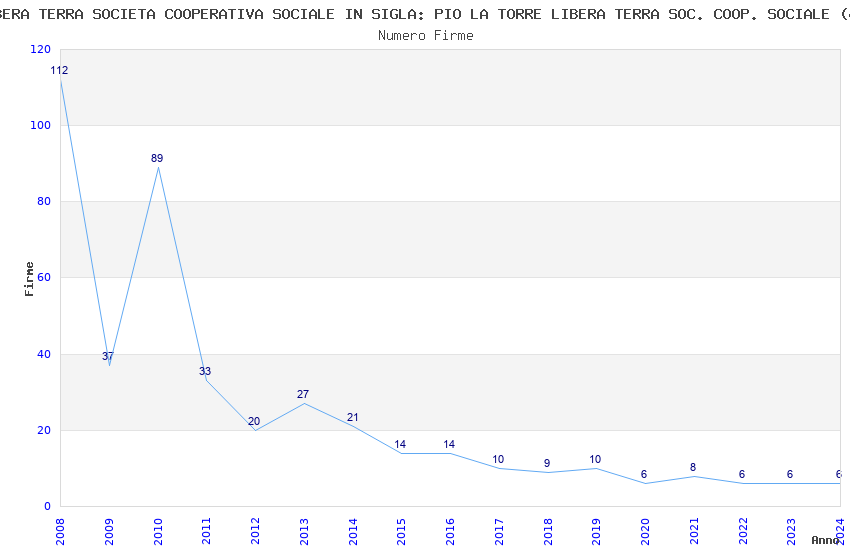Select the data label 21 for 2014
Screen dimensions: 850x550
tap(352, 417)
